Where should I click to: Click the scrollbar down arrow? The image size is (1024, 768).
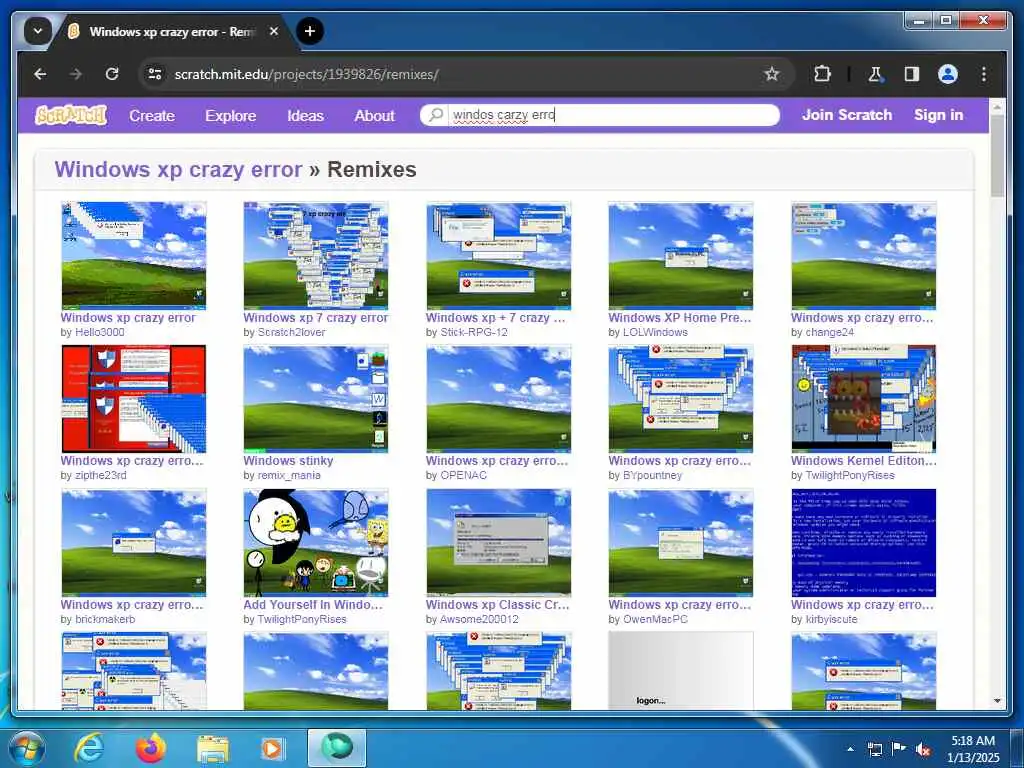[x=997, y=701]
